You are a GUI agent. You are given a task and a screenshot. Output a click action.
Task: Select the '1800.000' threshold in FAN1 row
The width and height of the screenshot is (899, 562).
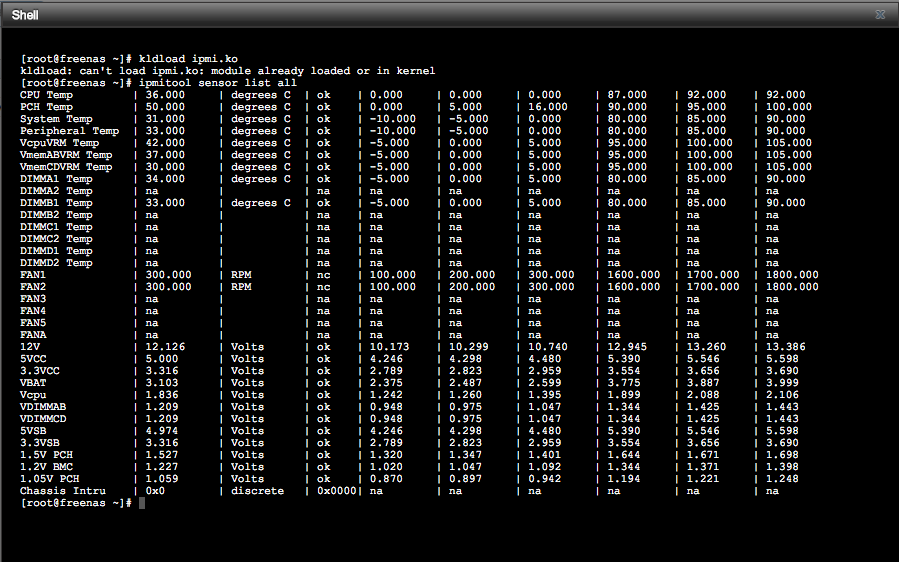(792, 275)
